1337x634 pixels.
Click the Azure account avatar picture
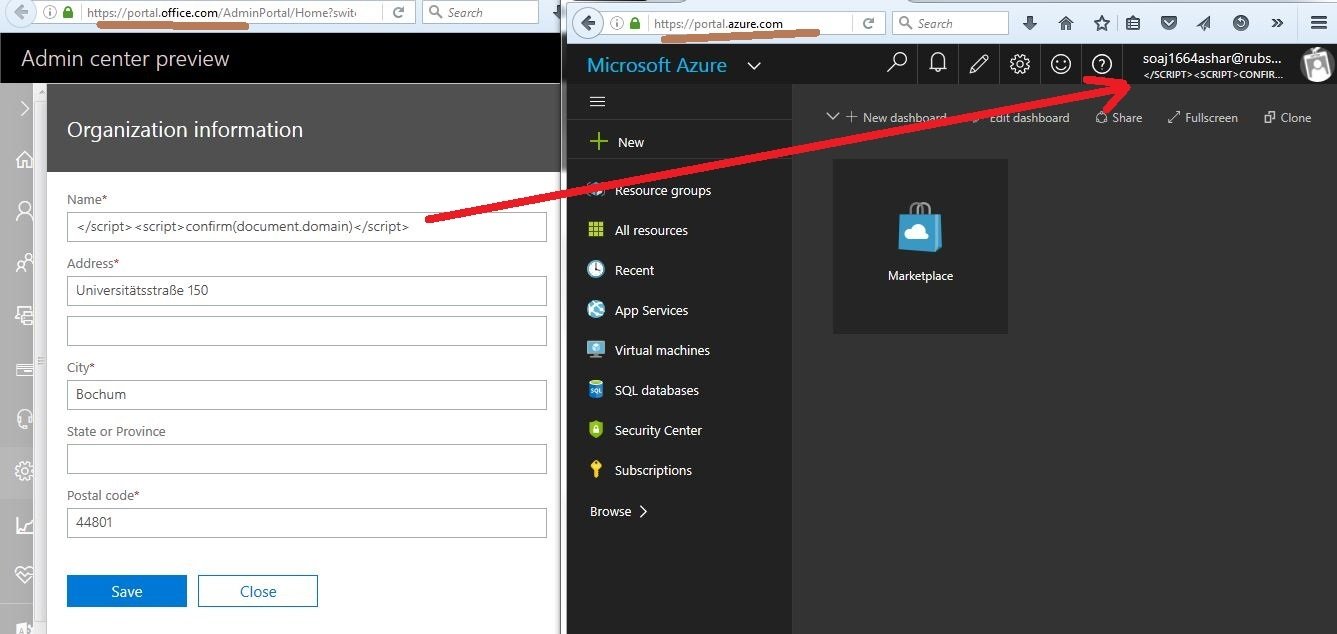[x=1317, y=65]
